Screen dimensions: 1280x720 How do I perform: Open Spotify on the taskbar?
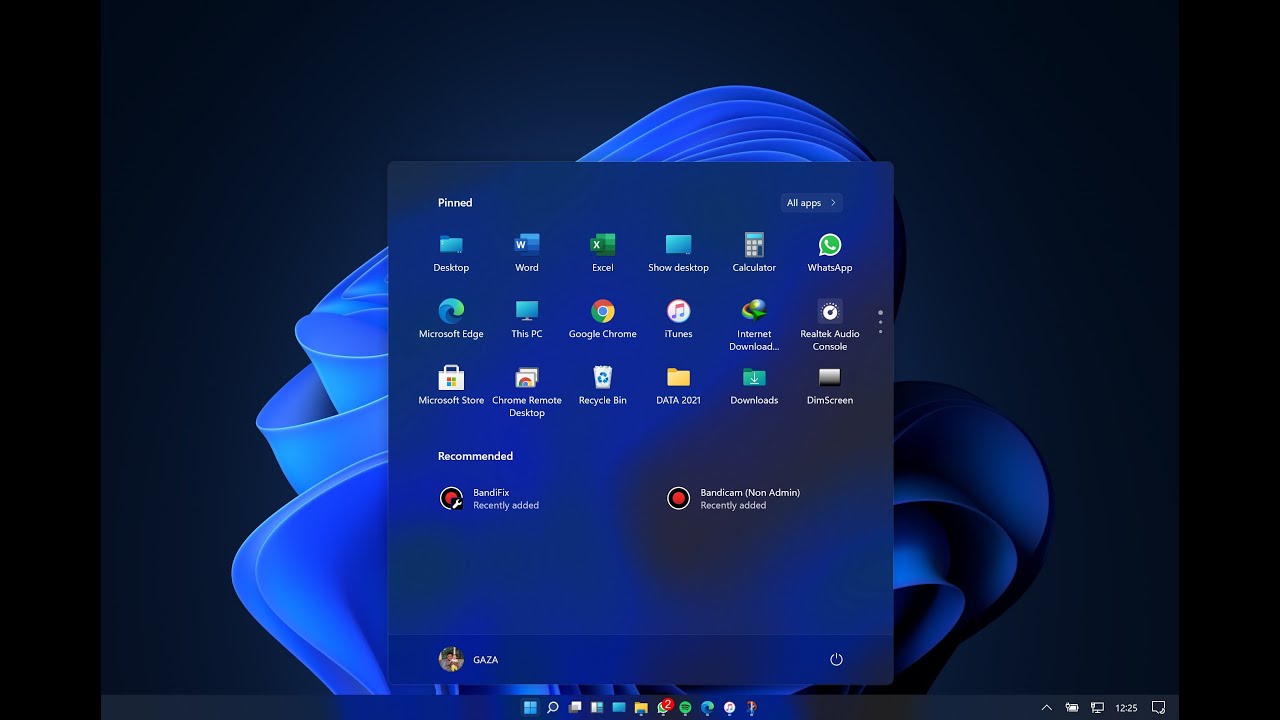pyautogui.click(x=685, y=707)
